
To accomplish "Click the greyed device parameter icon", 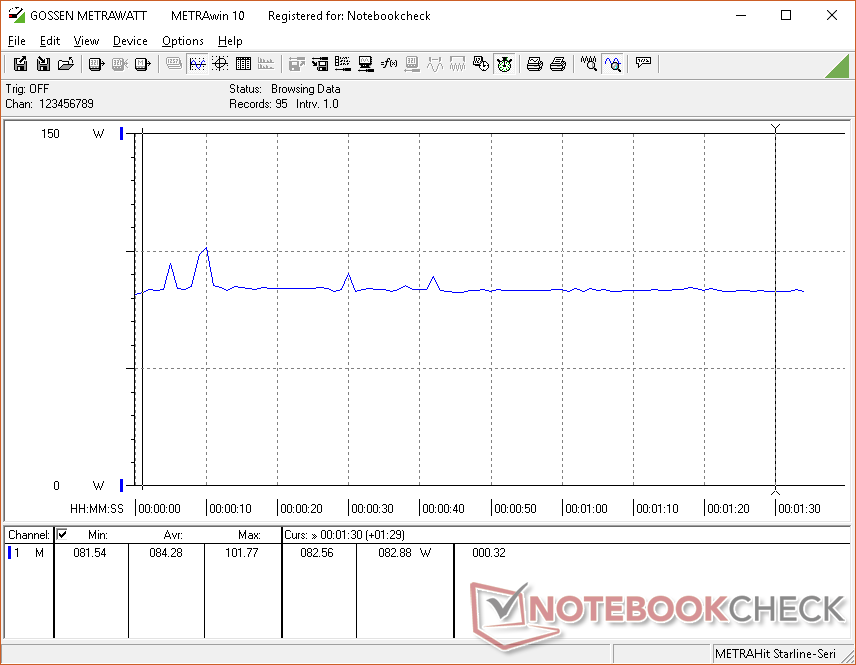I will (412, 64).
